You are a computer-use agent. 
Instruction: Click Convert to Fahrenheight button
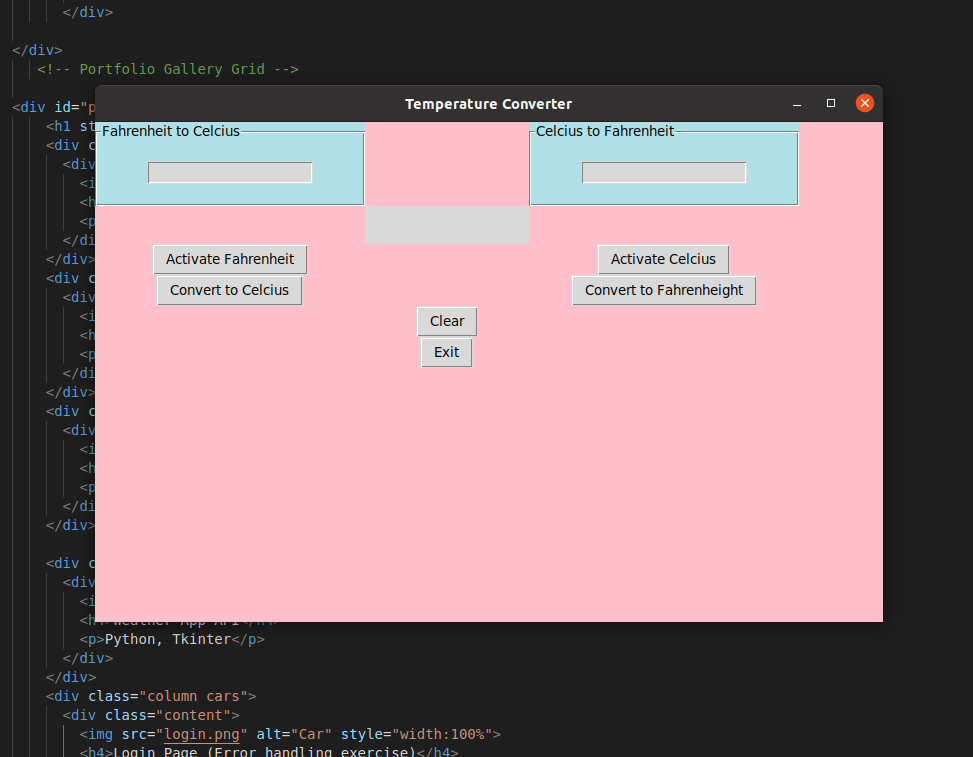pos(664,290)
